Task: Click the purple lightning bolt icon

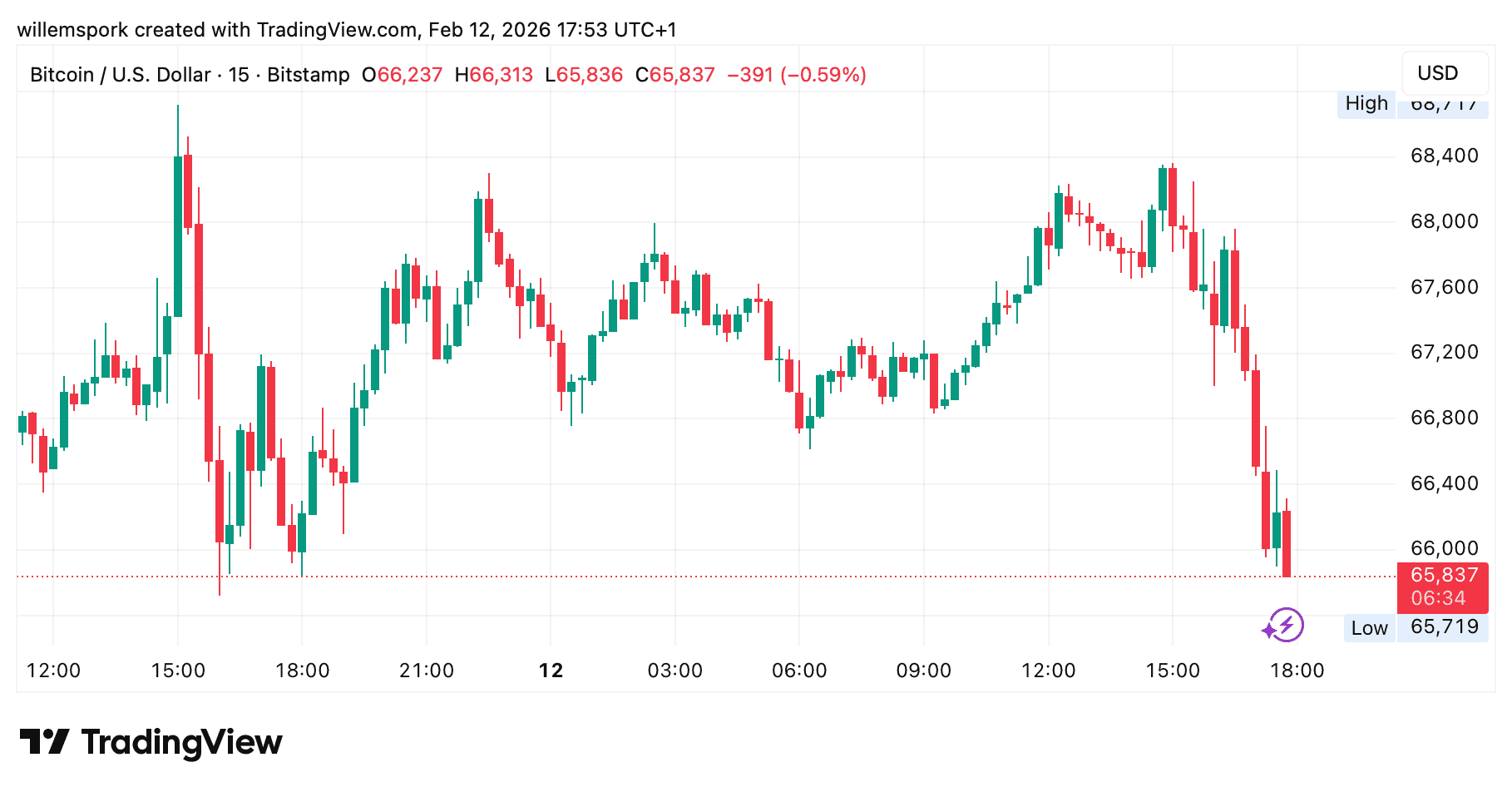Action: tap(1286, 625)
